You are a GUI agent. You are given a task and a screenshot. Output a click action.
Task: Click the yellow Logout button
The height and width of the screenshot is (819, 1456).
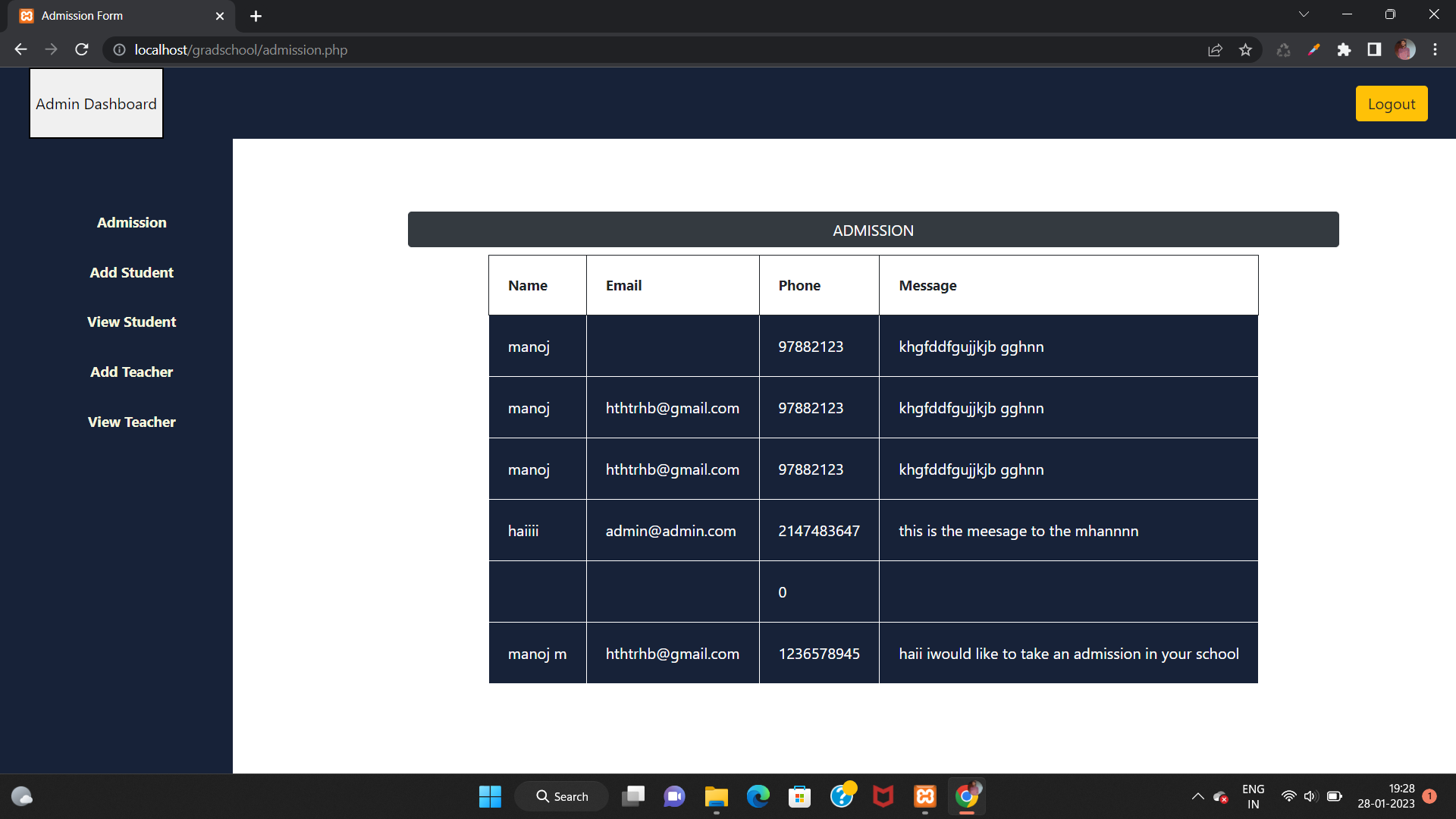(1391, 104)
